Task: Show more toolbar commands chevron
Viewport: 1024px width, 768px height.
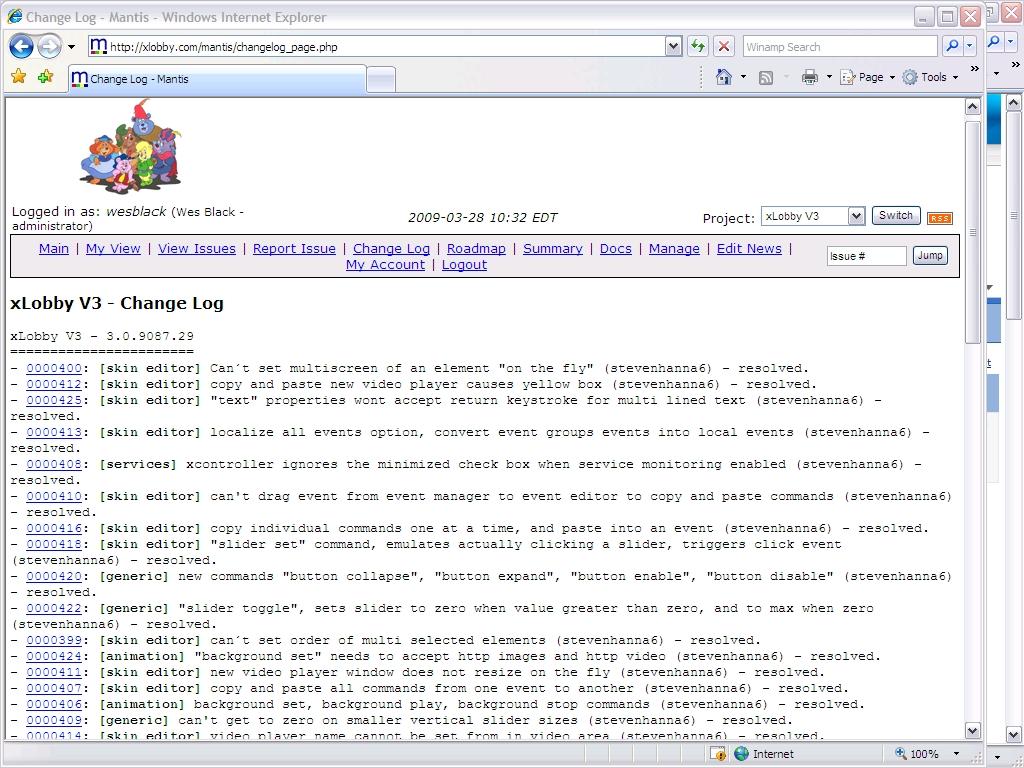Action: (x=974, y=68)
